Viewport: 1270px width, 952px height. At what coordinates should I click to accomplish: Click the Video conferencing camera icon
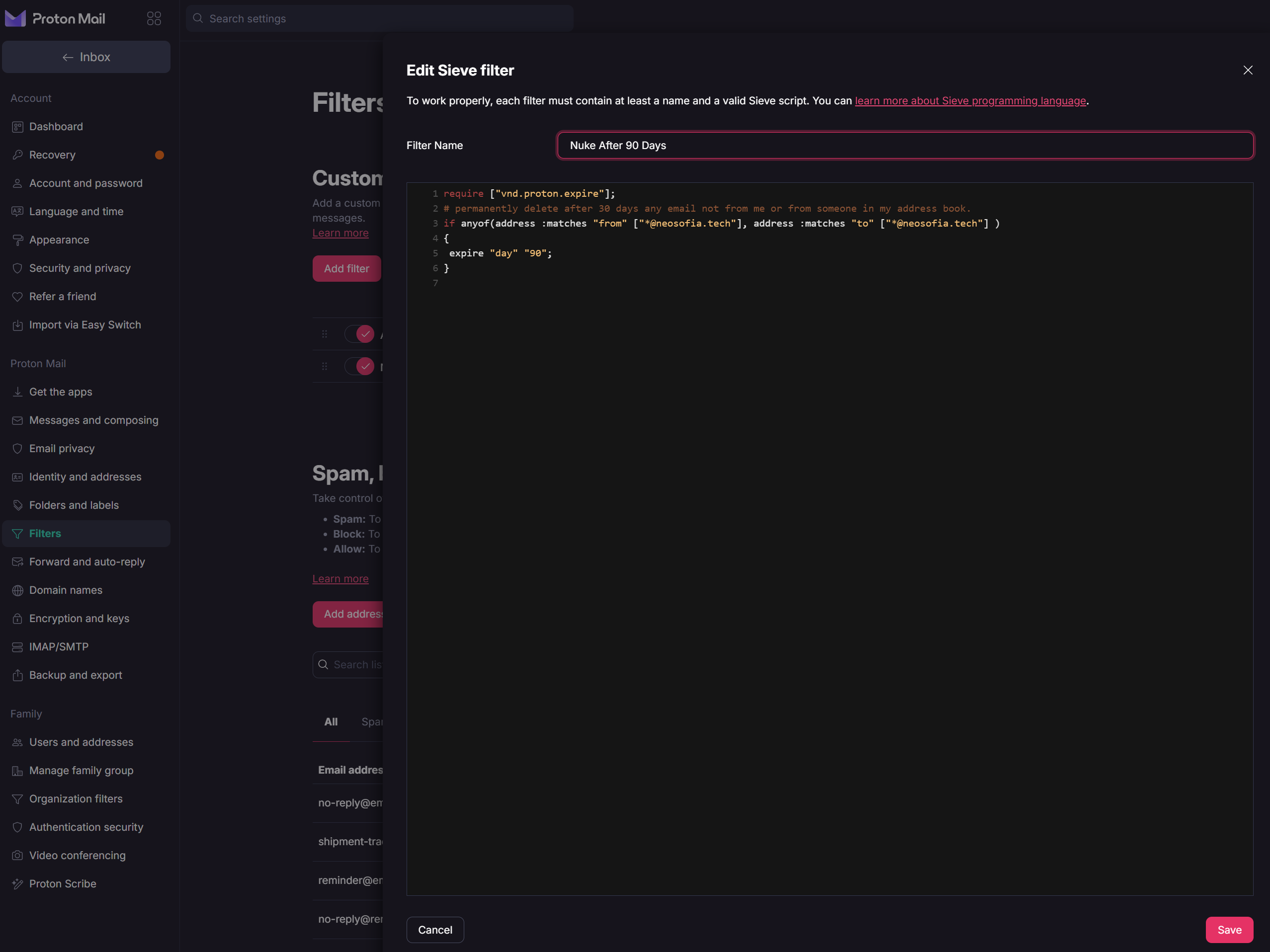pos(18,856)
